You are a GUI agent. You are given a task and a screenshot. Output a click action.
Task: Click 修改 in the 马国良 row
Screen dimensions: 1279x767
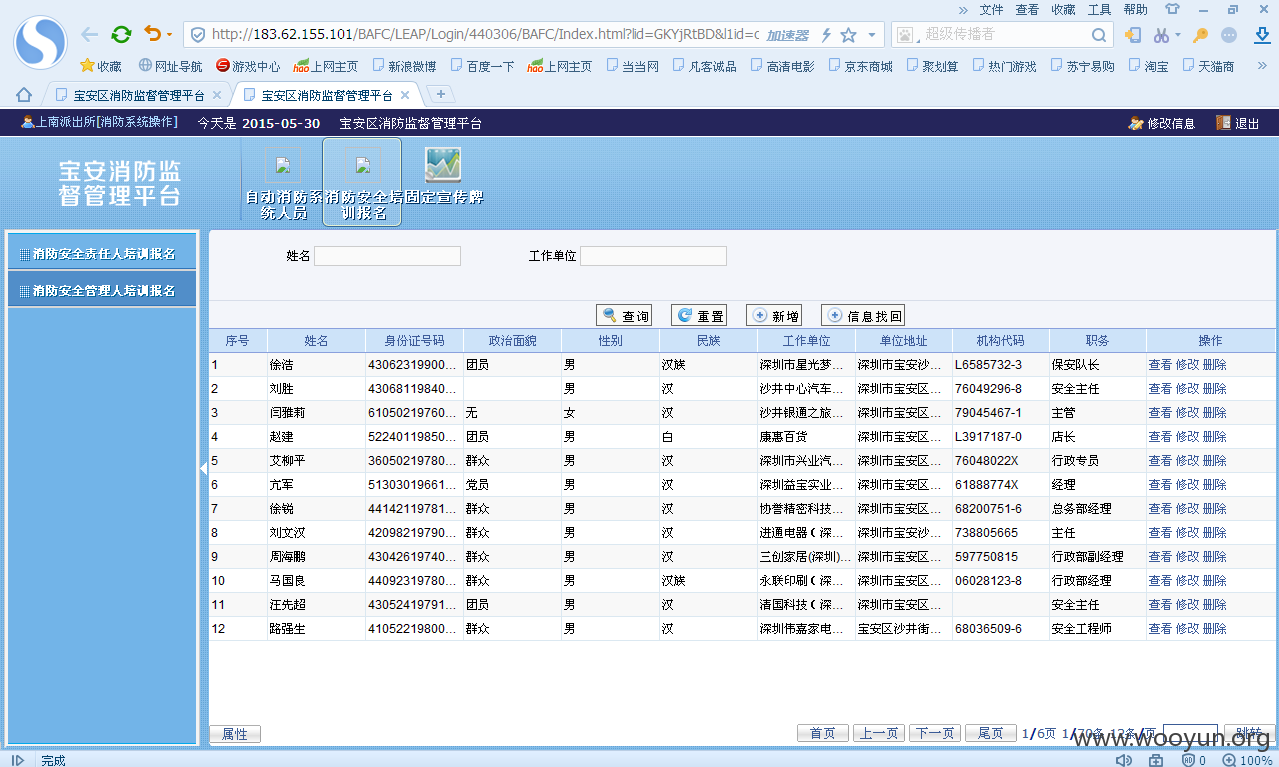[x=1187, y=581]
